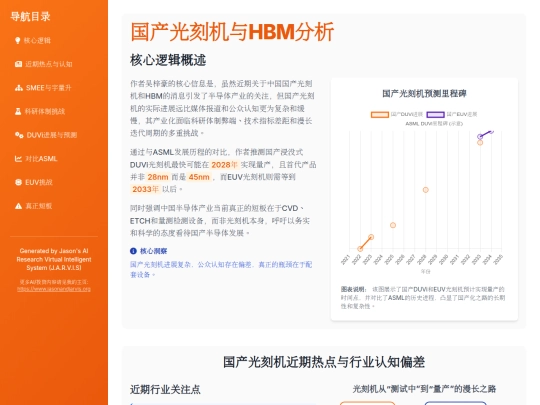Click the highlighted 45nm text
The height and width of the screenshot is (405, 540).
point(199,177)
